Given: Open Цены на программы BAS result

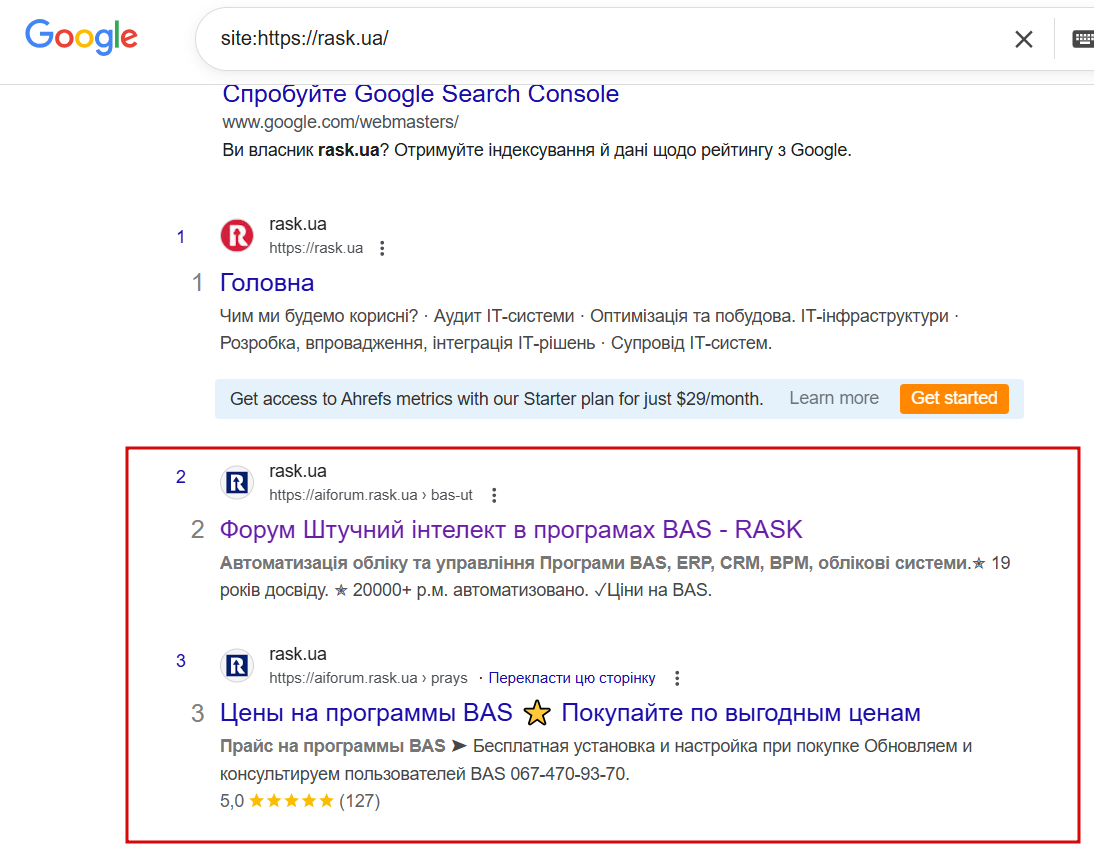Looking at the screenshot, I should pos(569,713).
